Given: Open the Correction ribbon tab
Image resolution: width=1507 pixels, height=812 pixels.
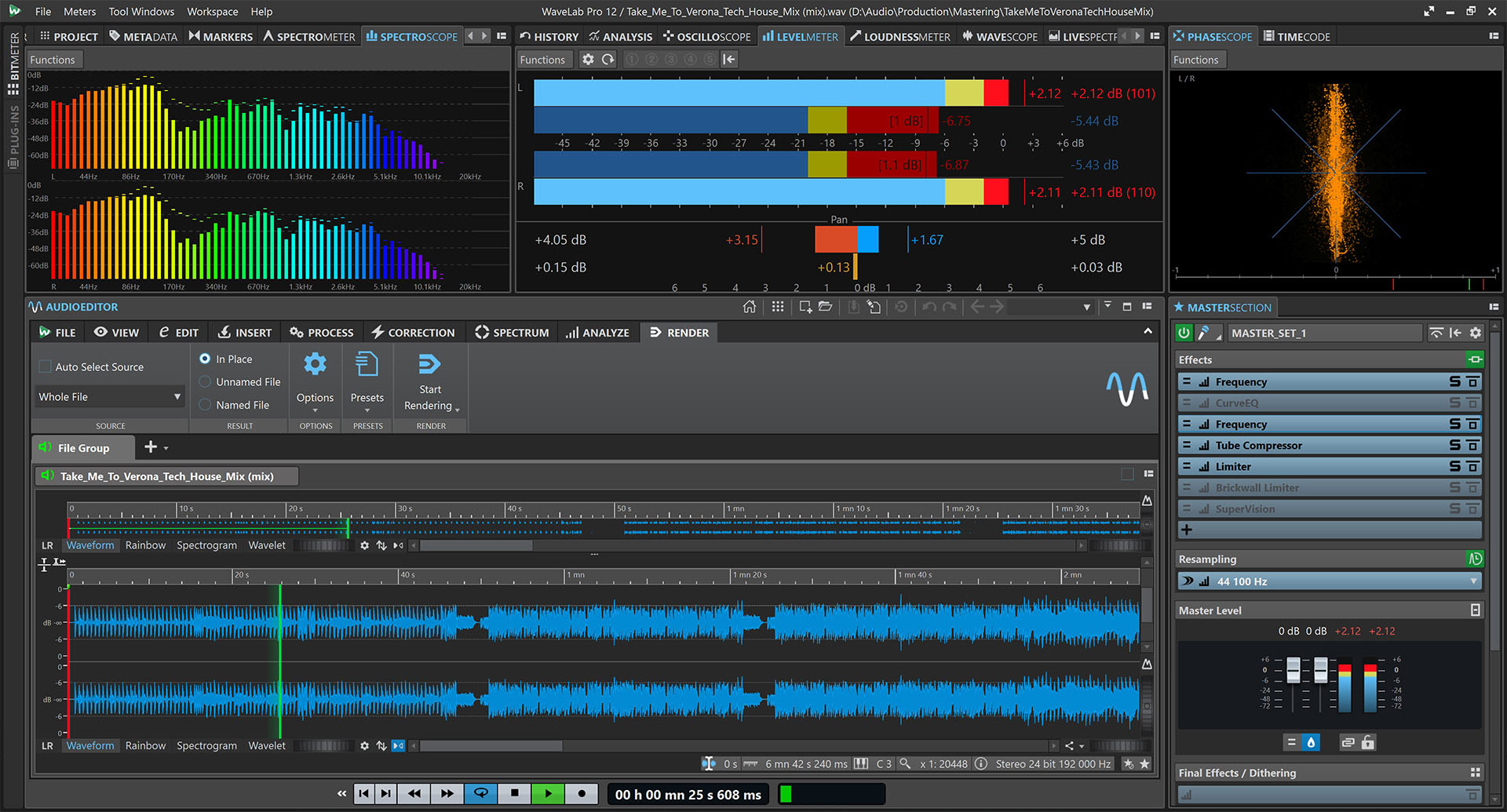Looking at the screenshot, I should pyautogui.click(x=413, y=333).
